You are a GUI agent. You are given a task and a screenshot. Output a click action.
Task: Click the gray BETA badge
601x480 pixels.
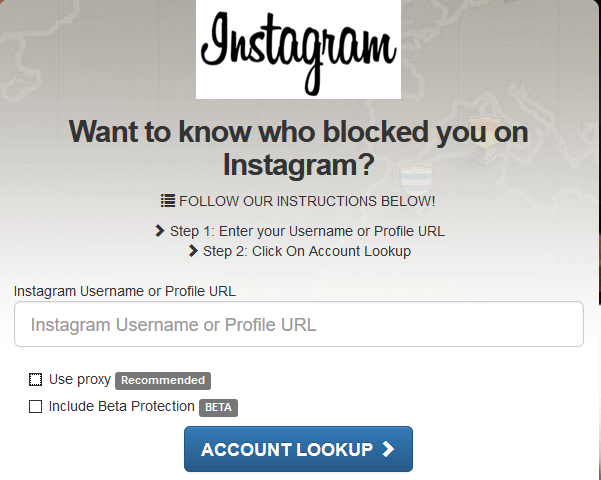(x=218, y=408)
